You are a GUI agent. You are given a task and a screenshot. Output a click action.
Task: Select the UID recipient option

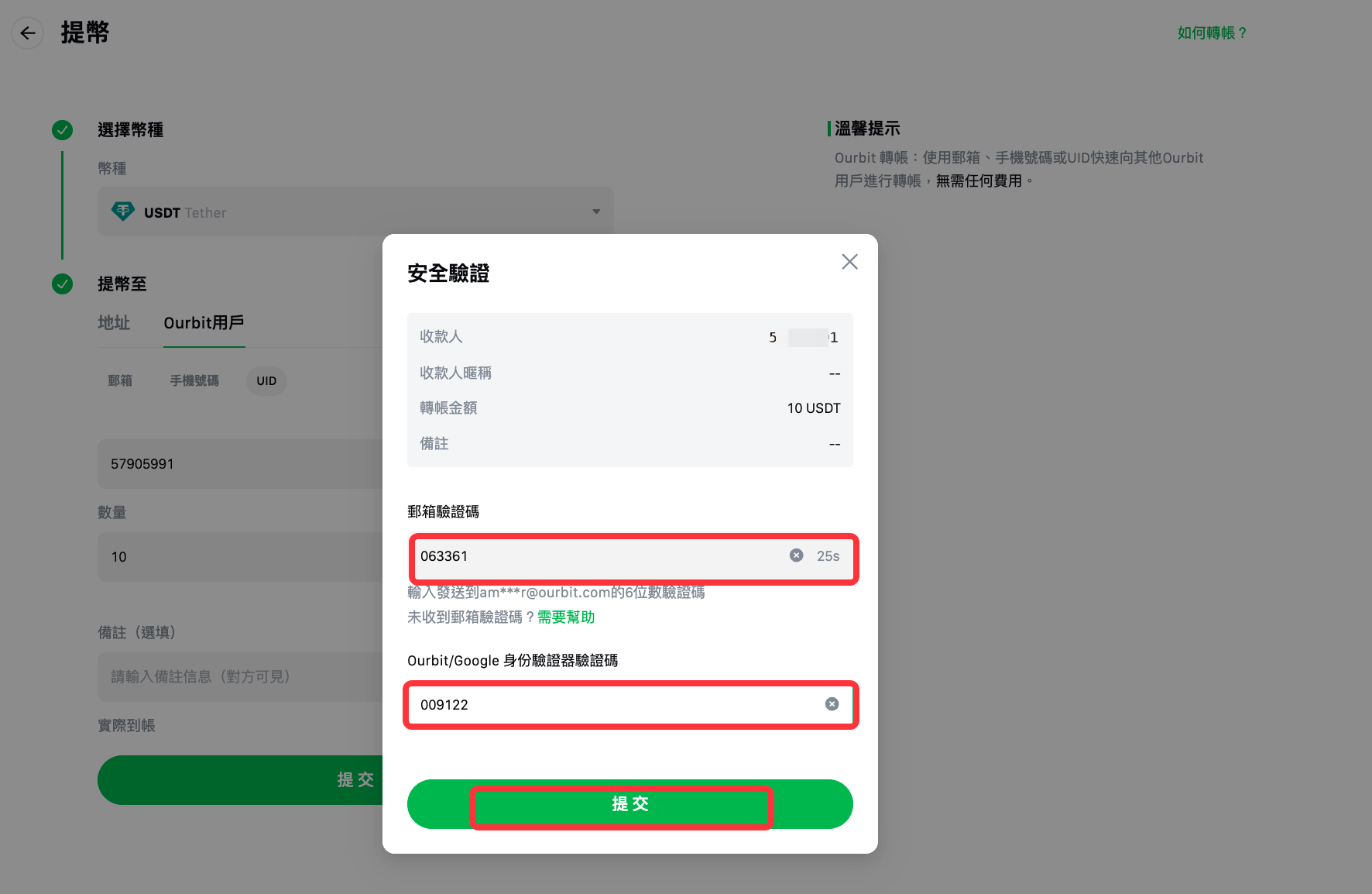(x=266, y=381)
